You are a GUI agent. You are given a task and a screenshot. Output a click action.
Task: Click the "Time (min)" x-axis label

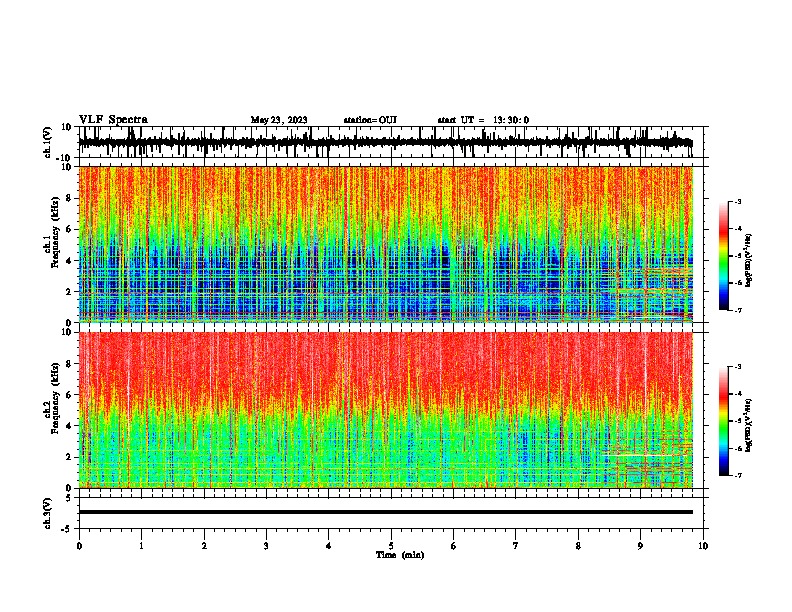point(400,555)
